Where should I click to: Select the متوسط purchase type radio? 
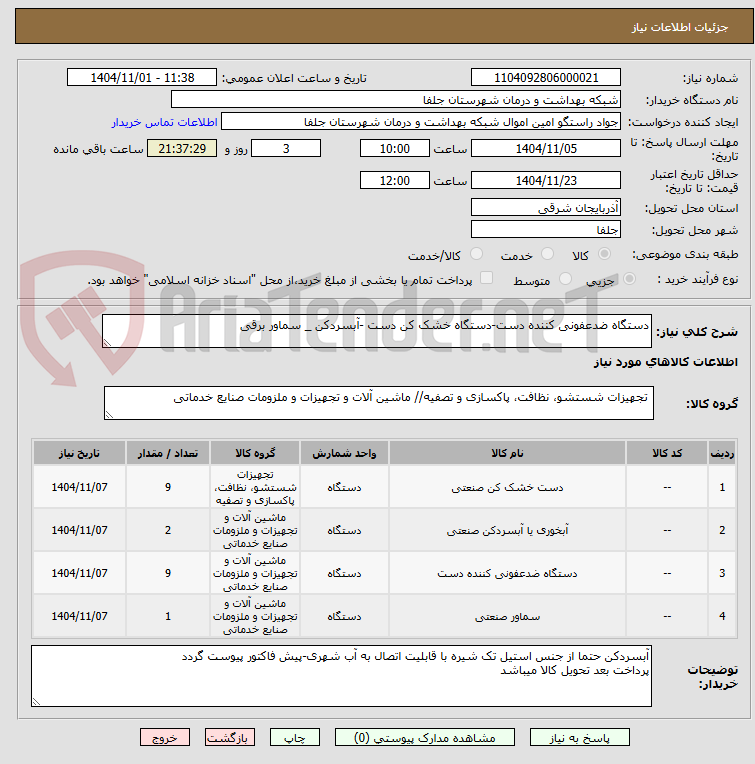(x=566, y=279)
